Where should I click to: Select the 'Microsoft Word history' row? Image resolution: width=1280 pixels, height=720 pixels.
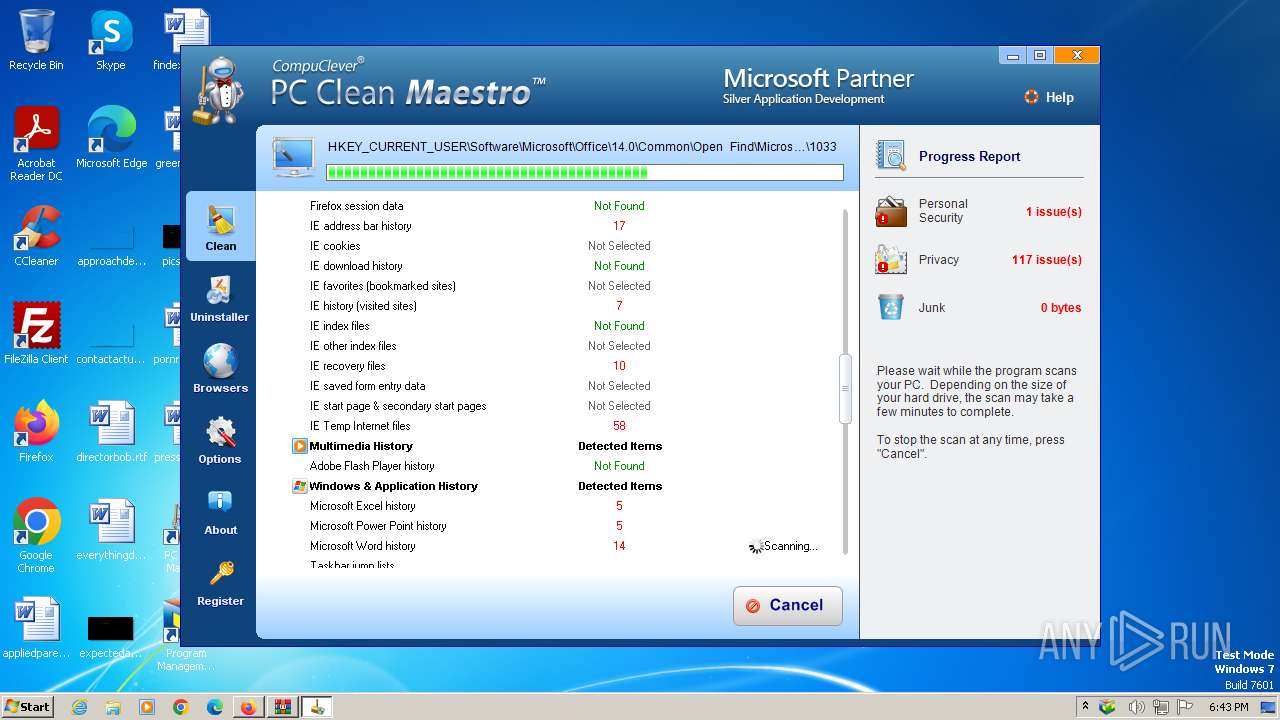pos(565,546)
